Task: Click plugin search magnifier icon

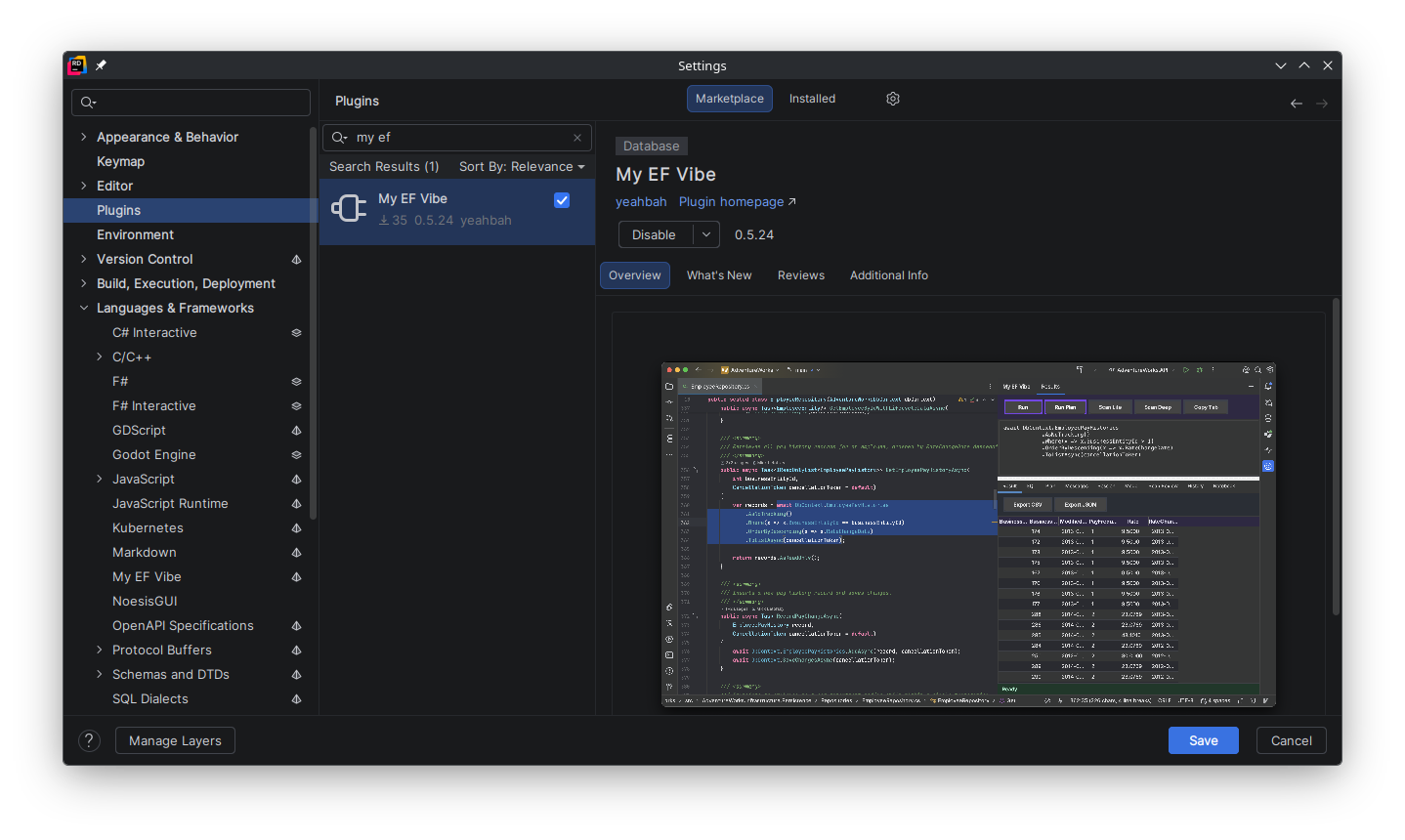Action: pyautogui.click(x=339, y=138)
